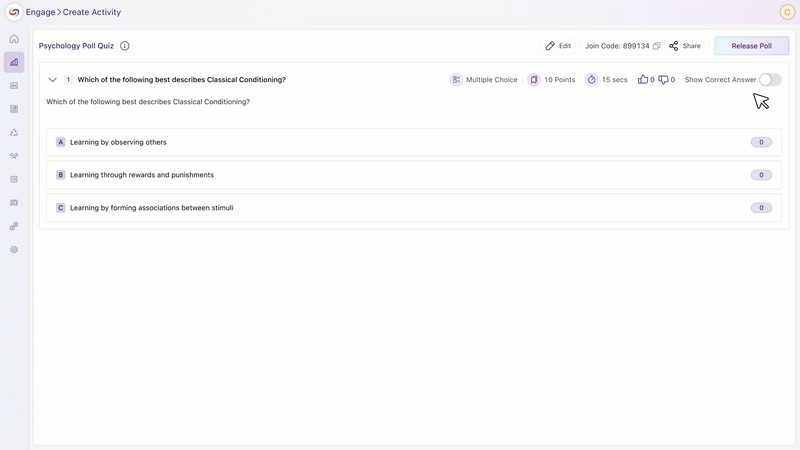Toggle the Show Correct Answer switch
The image size is (800, 450).
click(x=769, y=80)
